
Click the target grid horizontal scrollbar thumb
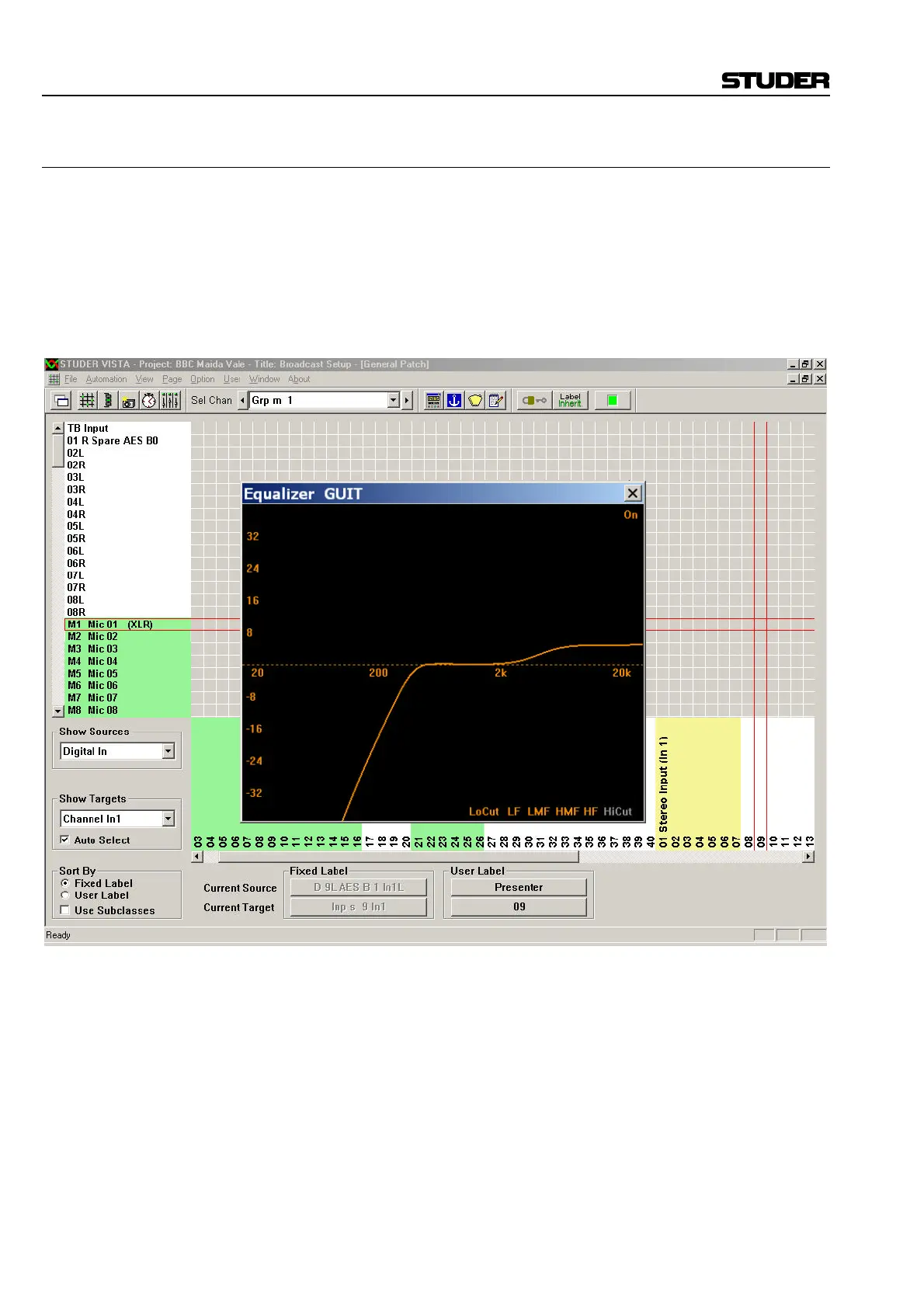coord(398,857)
